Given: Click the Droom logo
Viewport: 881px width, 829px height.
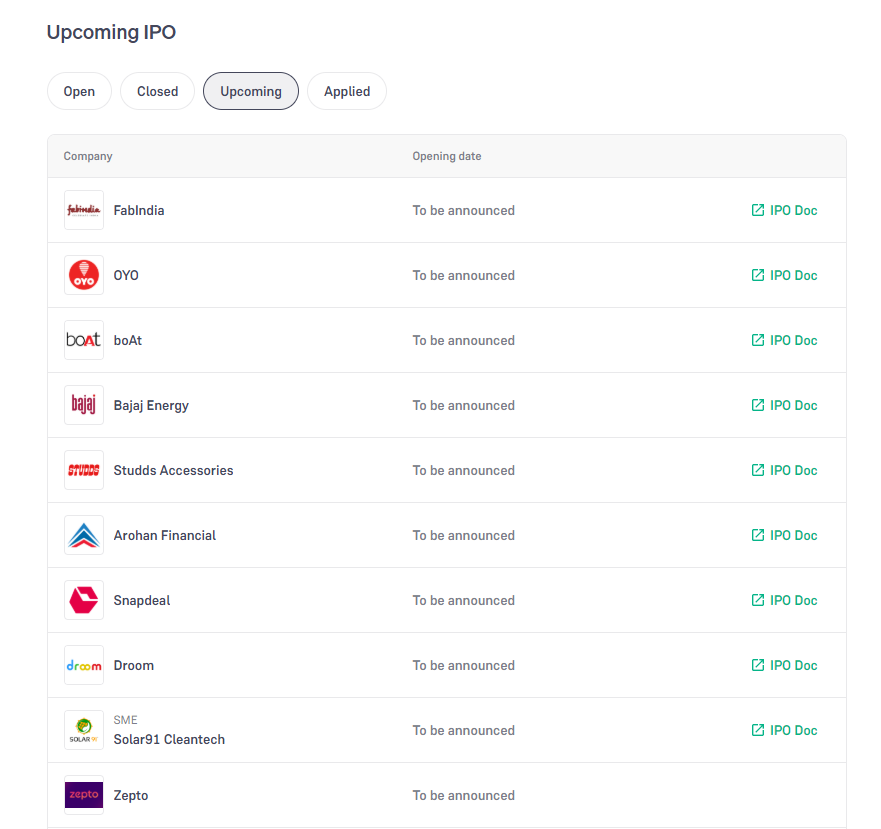Looking at the screenshot, I should (x=84, y=665).
